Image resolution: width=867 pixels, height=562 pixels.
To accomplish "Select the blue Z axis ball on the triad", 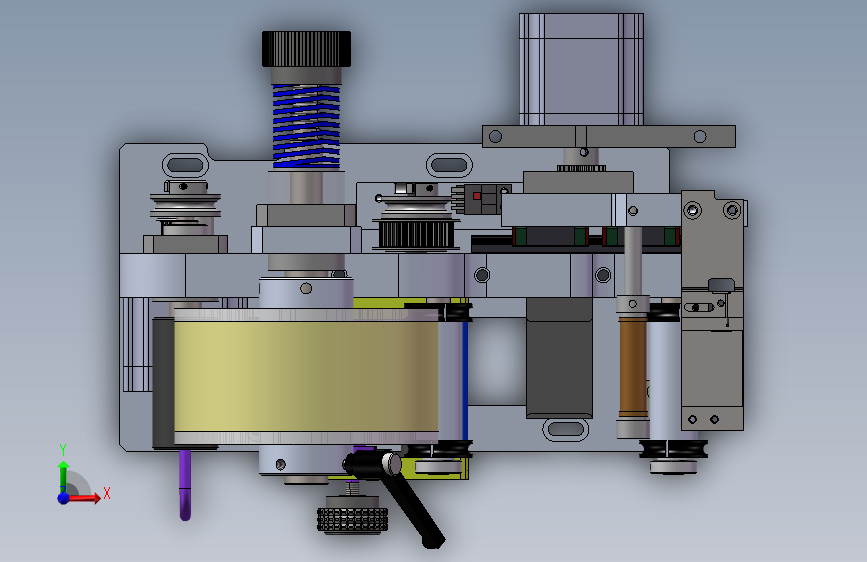I will click(64, 498).
